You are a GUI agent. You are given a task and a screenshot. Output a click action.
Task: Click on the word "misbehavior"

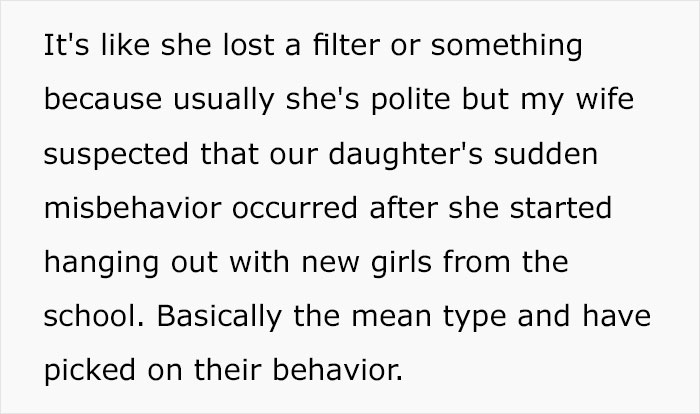click(124, 209)
